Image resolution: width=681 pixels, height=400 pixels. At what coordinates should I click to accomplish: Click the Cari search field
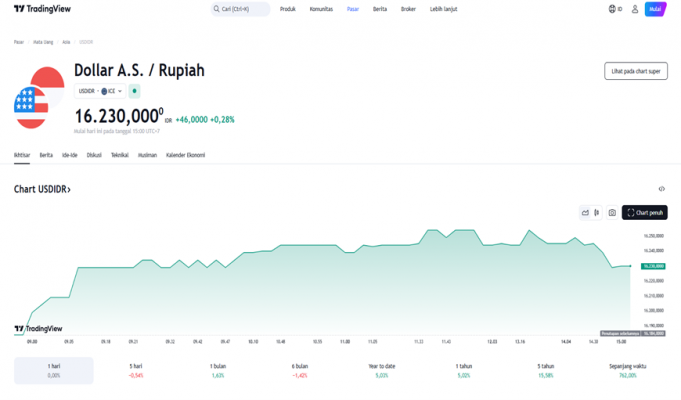pyautogui.click(x=240, y=9)
